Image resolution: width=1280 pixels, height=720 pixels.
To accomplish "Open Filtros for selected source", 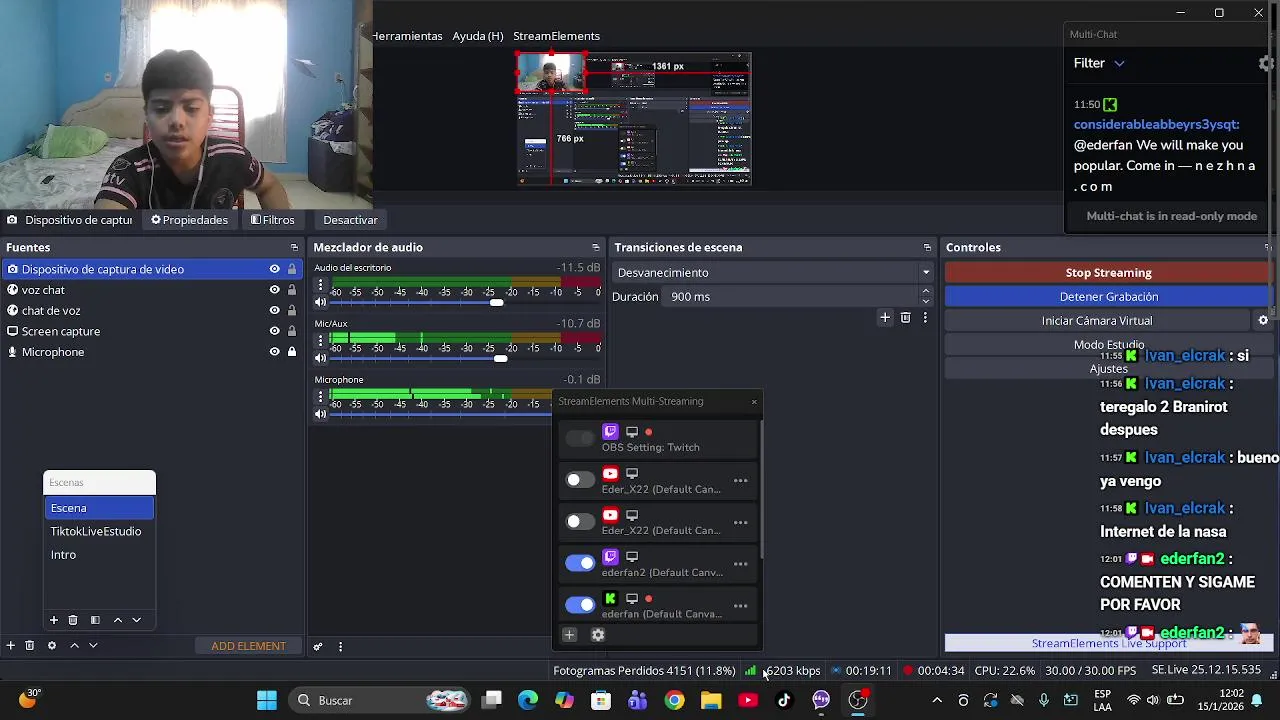I will click(x=272, y=220).
